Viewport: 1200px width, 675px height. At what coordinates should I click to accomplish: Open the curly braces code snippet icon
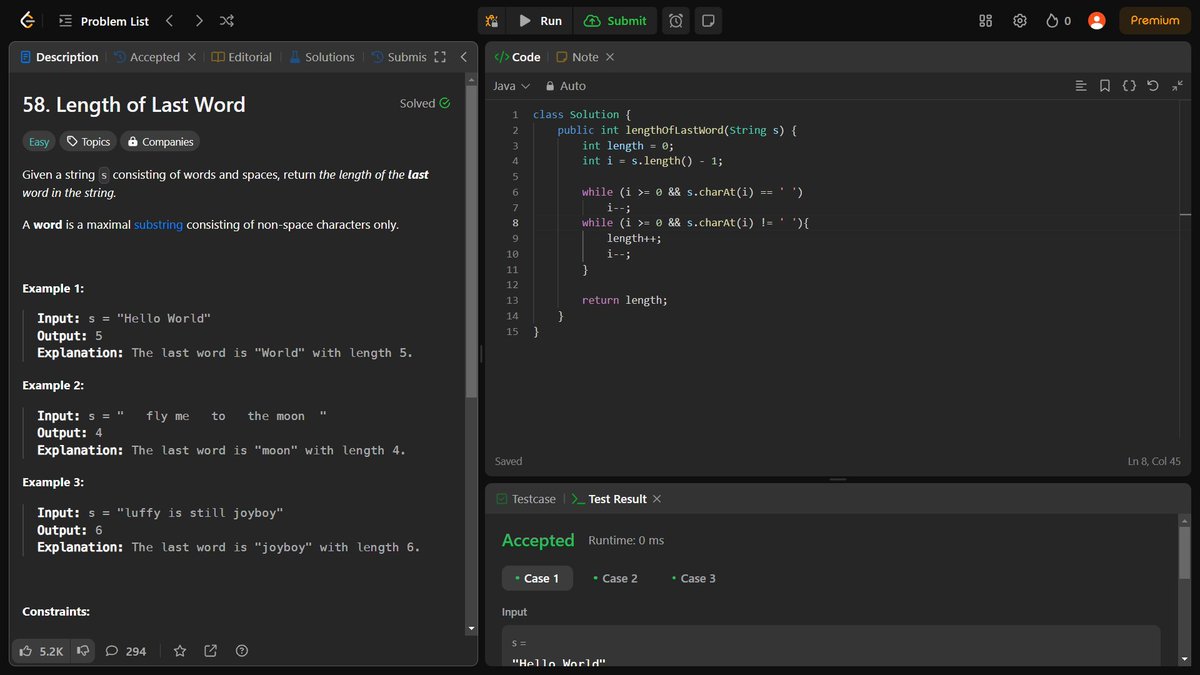[1129, 86]
